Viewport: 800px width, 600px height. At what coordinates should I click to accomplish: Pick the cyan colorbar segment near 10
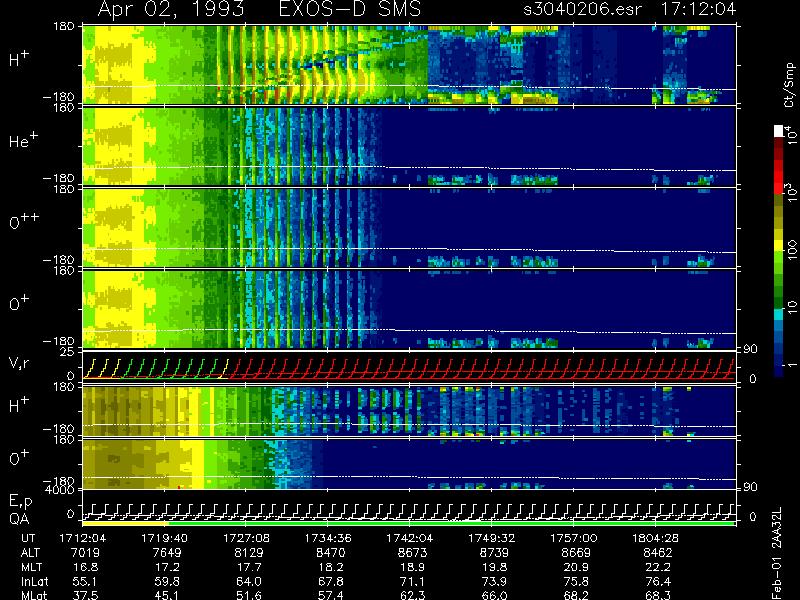pyautogui.click(x=779, y=314)
